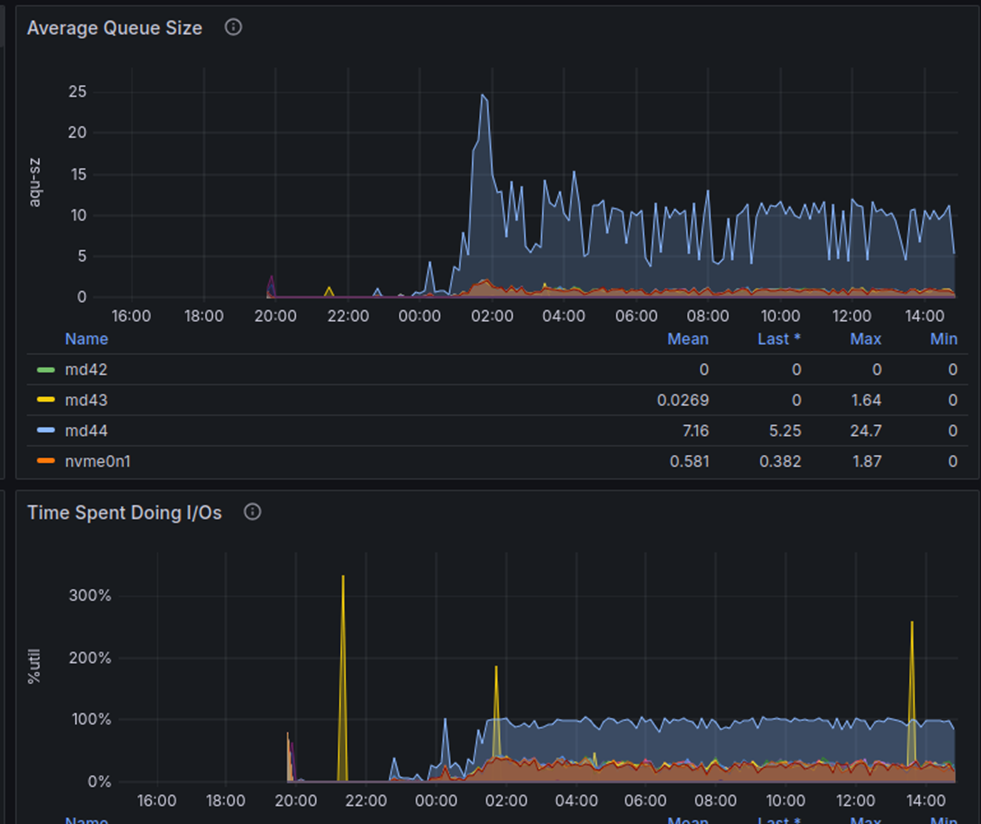Sort the legend by the Min column
This screenshot has width=981, height=824.
coord(943,339)
